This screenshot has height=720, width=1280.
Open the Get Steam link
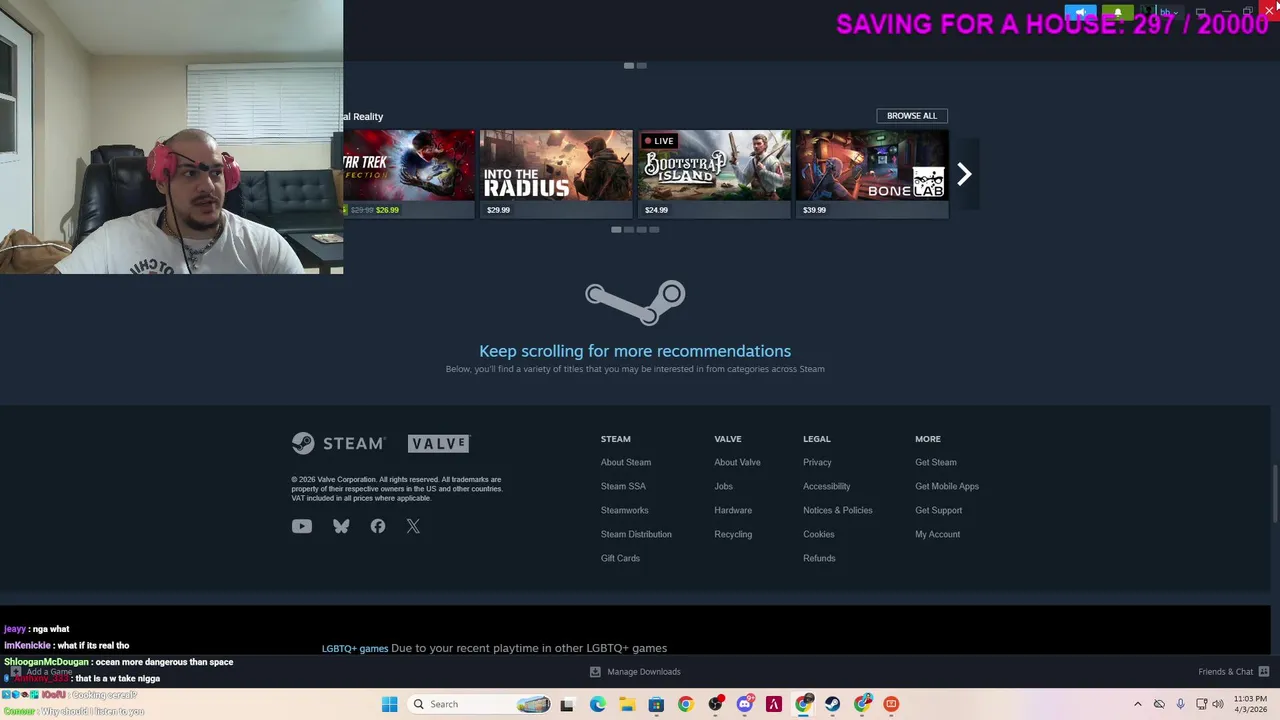[935, 462]
